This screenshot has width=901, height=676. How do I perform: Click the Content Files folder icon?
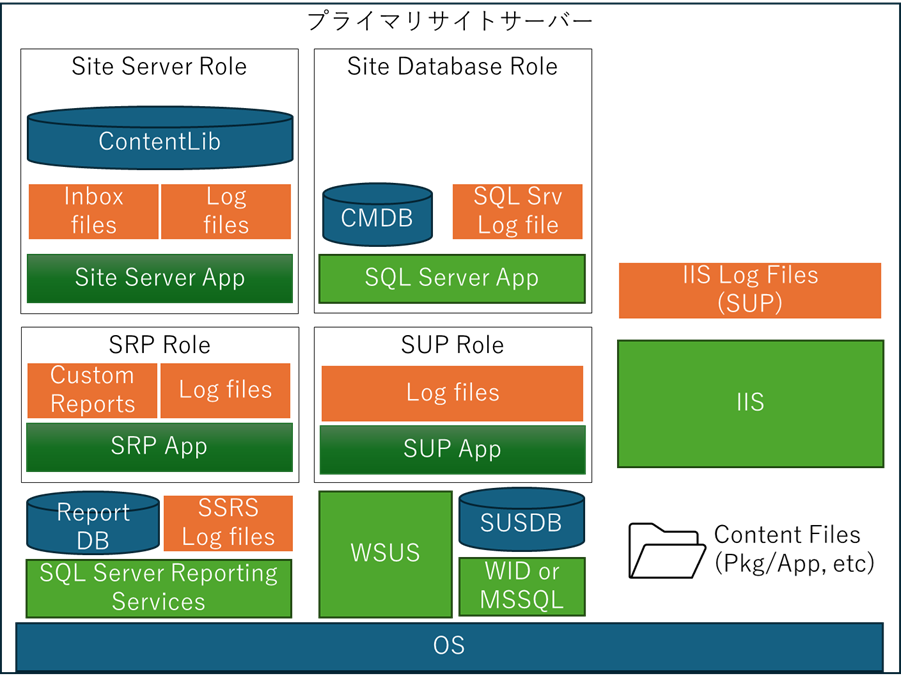click(x=667, y=551)
